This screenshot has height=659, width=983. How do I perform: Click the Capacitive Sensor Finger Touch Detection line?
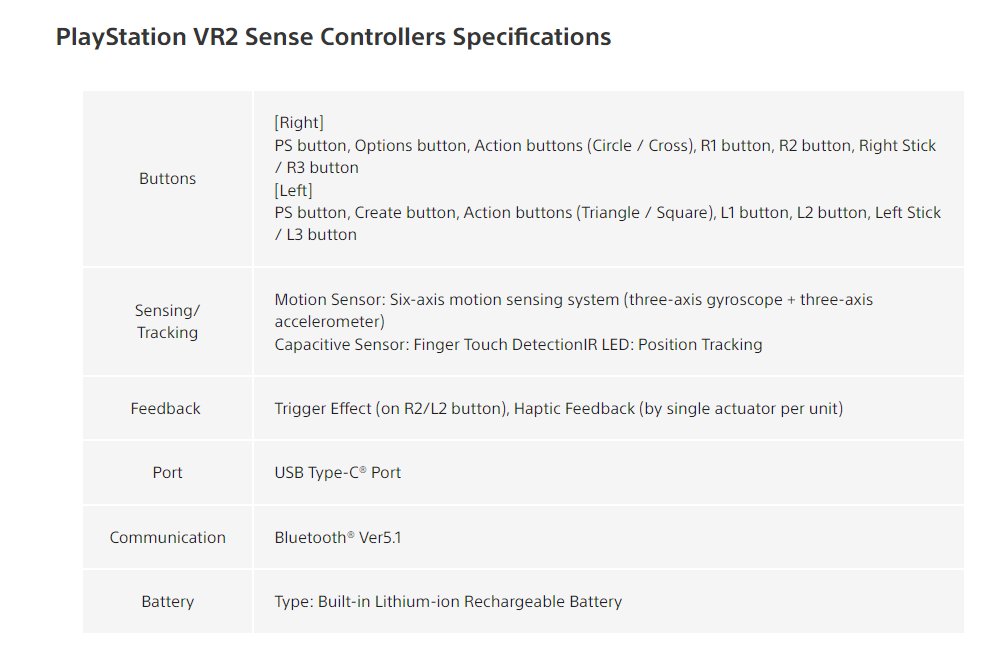click(x=518, y=345)
